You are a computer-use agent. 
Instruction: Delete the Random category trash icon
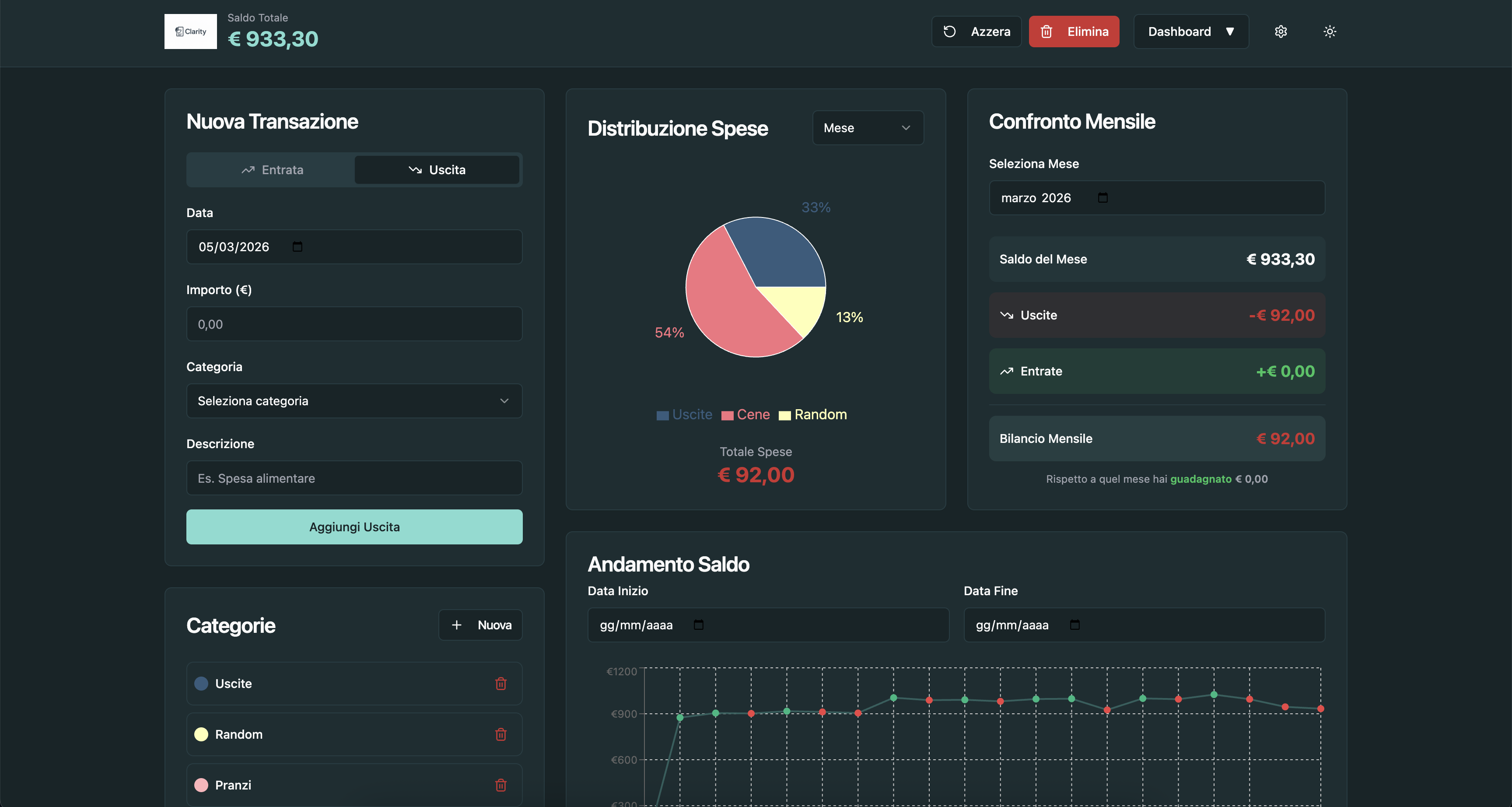(500, 734)
